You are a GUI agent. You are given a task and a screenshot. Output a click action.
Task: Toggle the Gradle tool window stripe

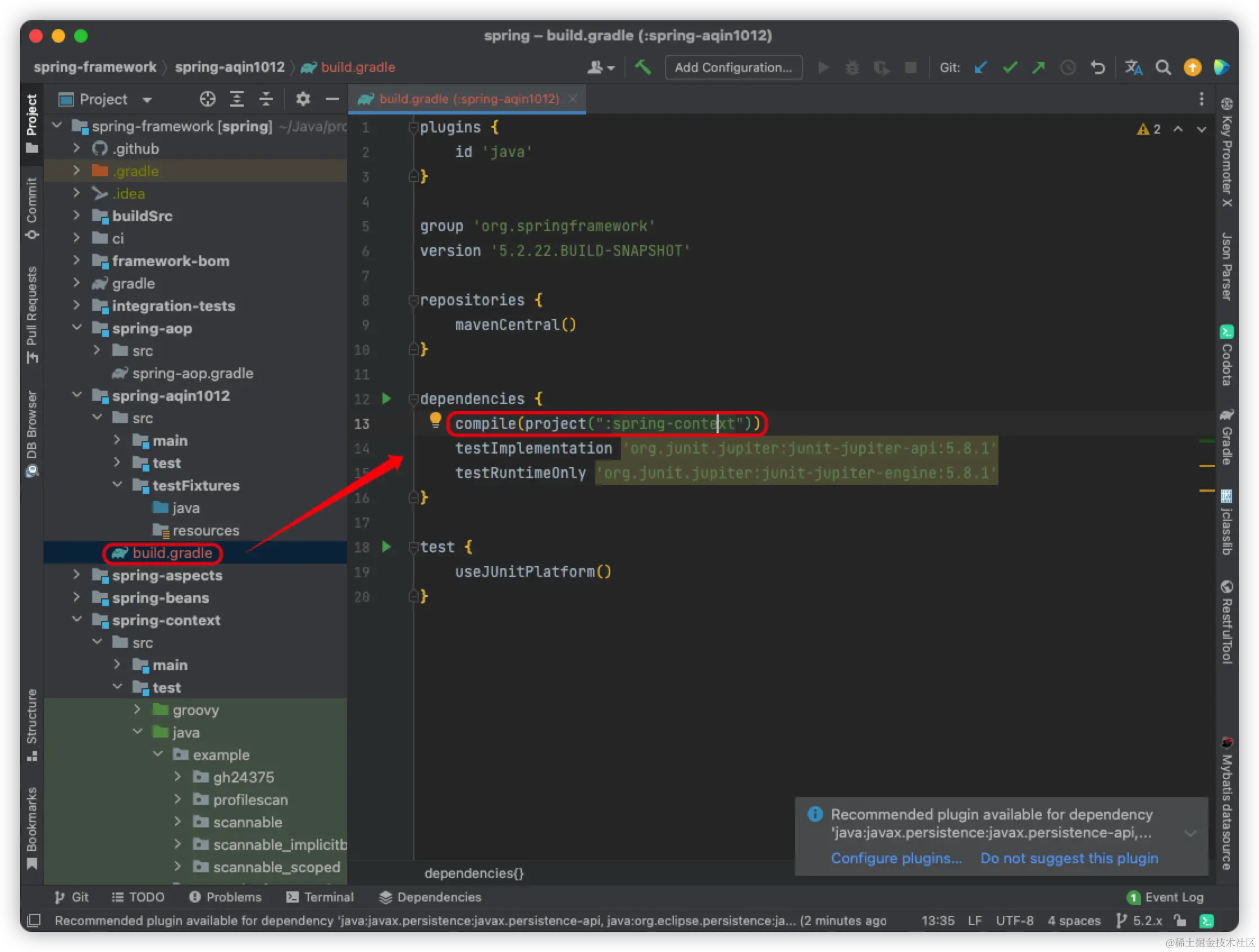tap(1227, 437)
